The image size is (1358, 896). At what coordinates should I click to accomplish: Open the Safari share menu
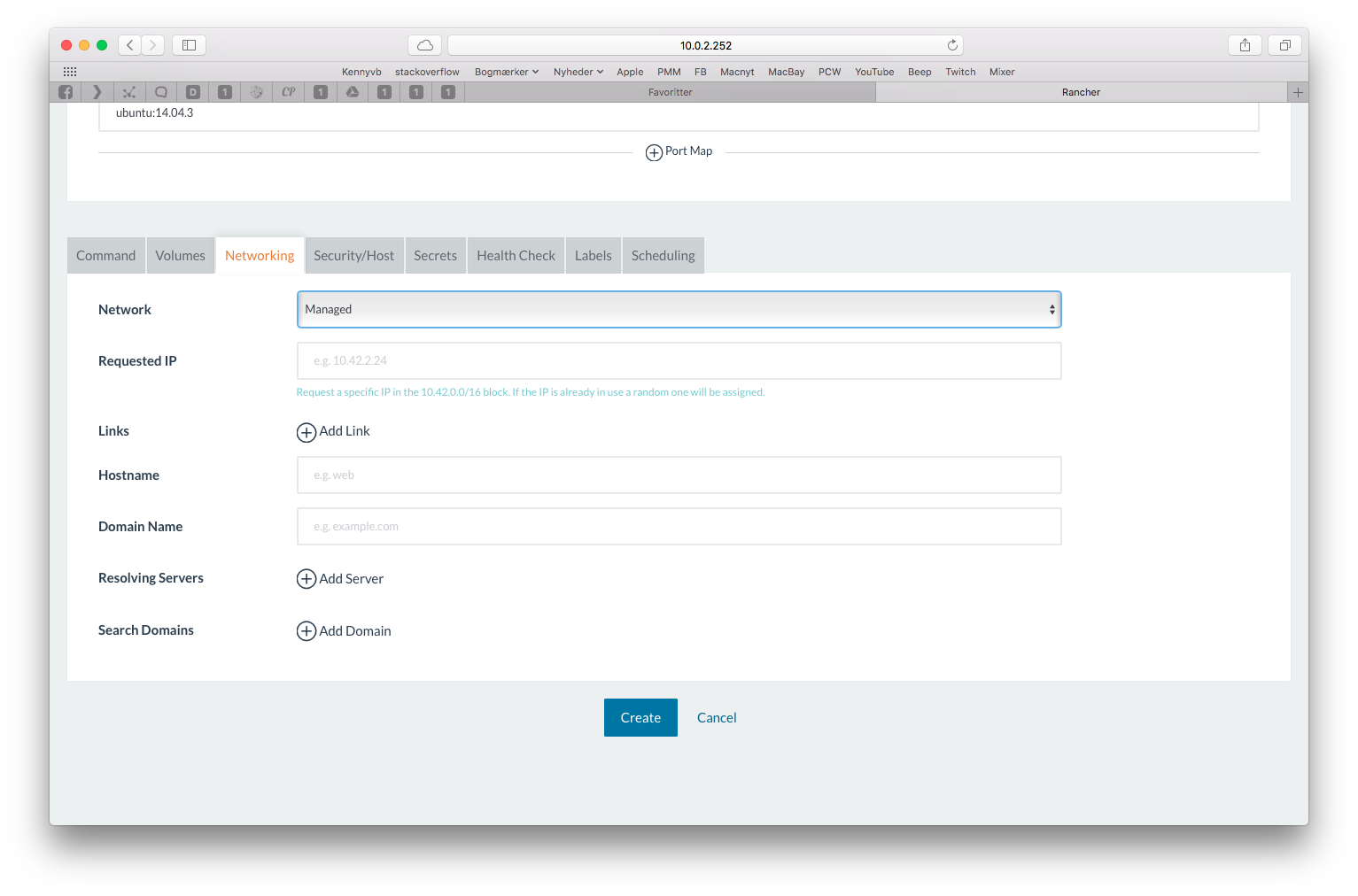[x=1245, y=45]
